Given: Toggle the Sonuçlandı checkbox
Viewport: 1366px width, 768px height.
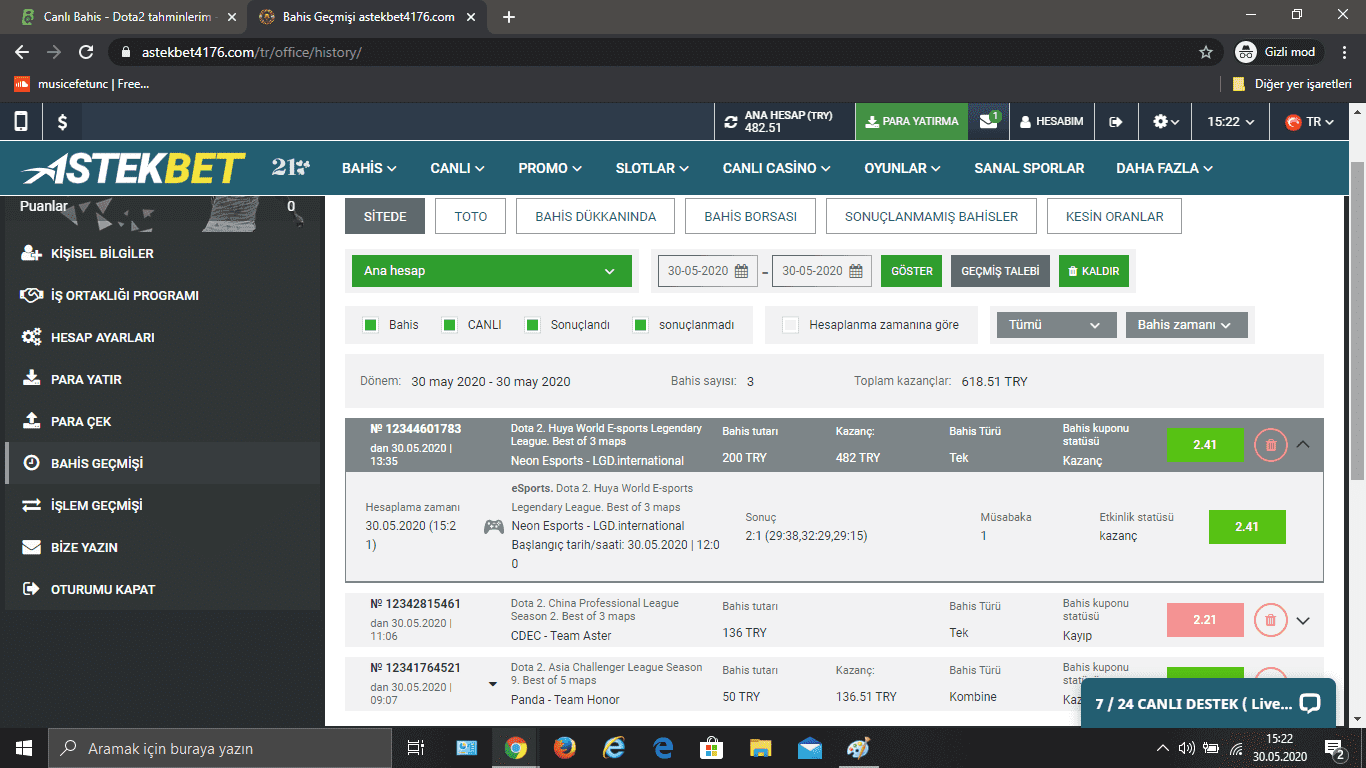Looking at the screenshot, I should point(532,325).
